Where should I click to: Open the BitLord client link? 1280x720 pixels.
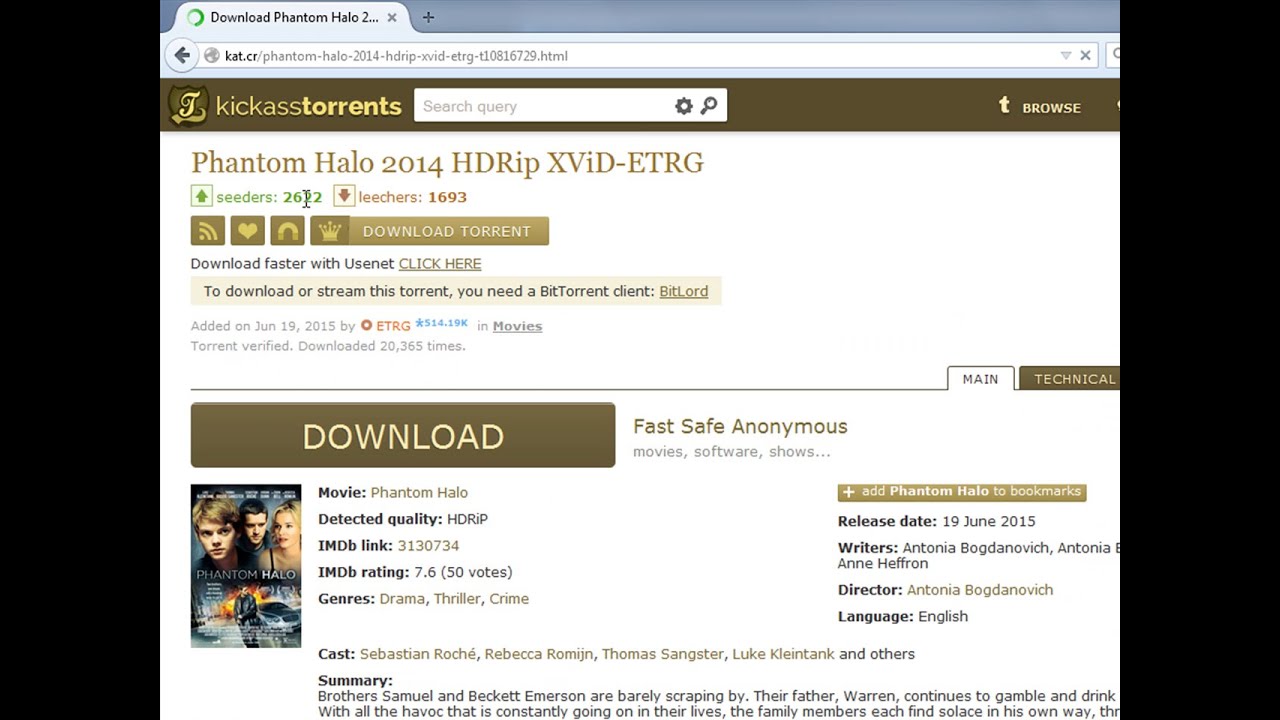coord(683,291)
